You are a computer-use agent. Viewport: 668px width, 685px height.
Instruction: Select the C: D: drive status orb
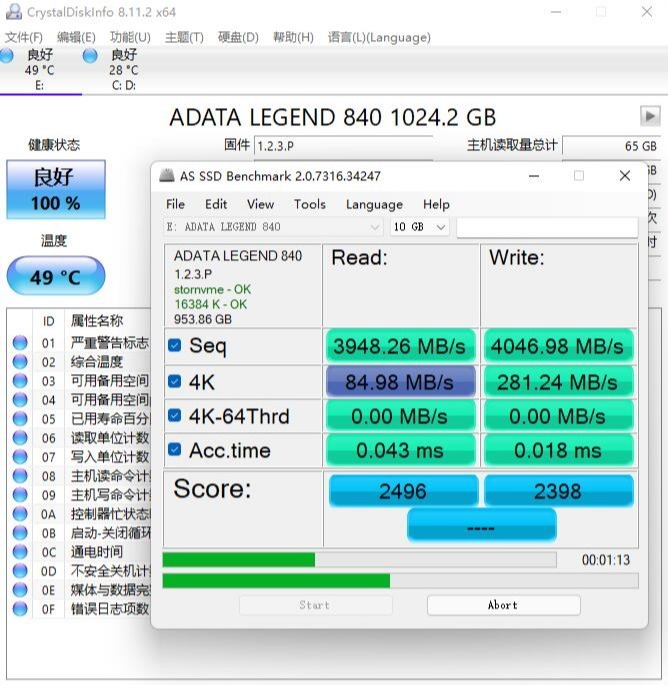click(x=90, y=55)
